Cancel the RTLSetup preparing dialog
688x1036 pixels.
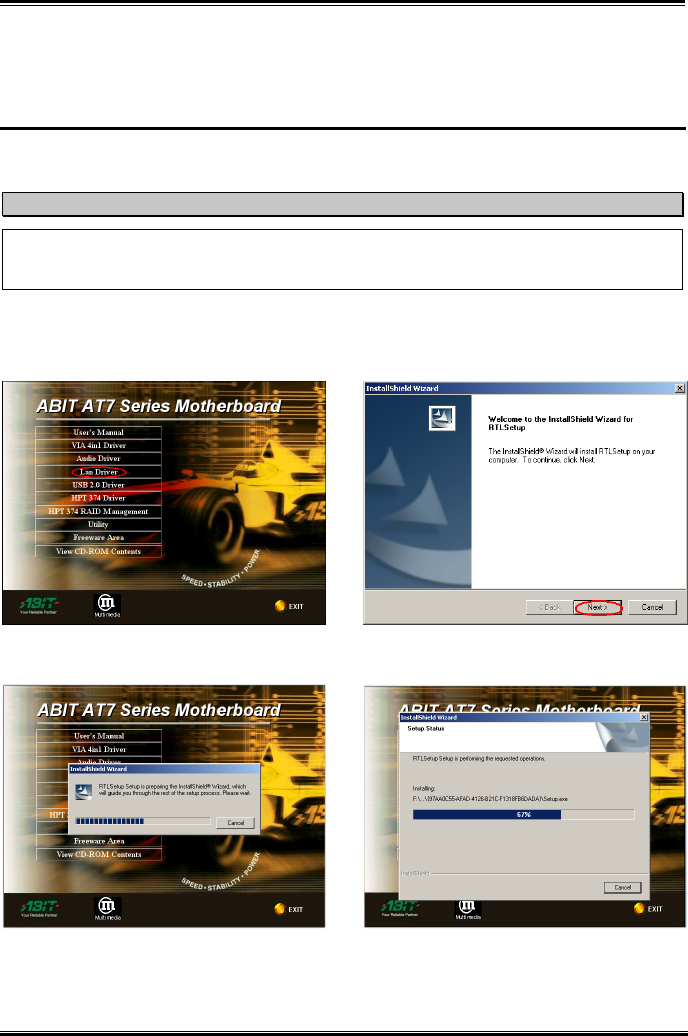(235, 823)
